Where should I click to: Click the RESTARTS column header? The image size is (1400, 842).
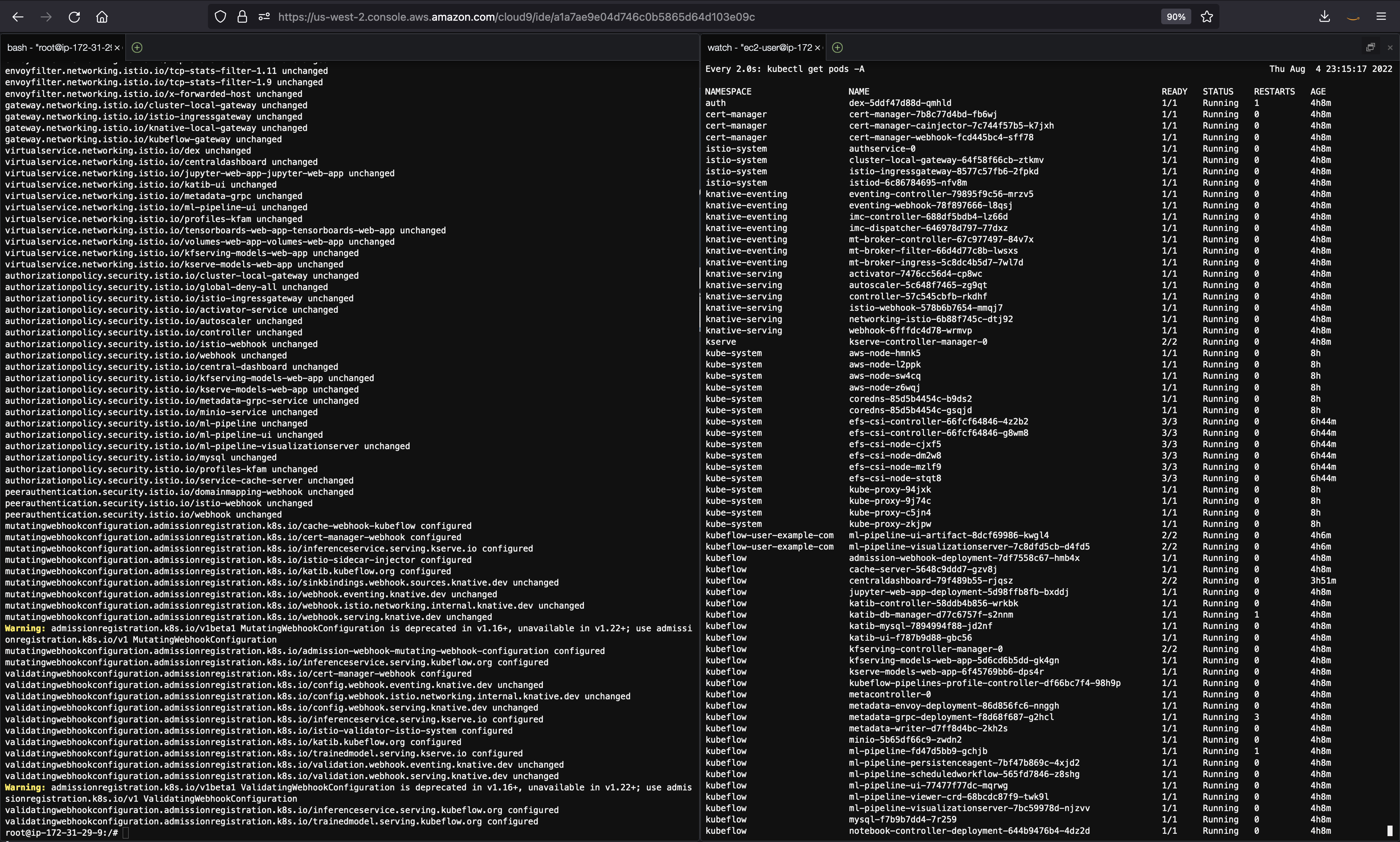pyautogui.click(x=1274, y=91)
